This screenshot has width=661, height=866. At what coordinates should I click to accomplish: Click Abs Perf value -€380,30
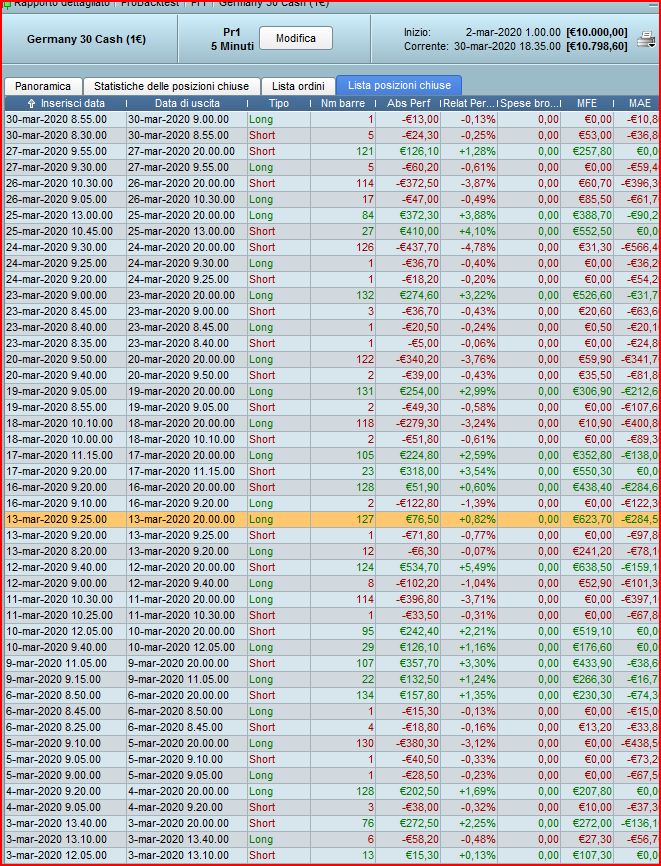(x=417, y=744)
